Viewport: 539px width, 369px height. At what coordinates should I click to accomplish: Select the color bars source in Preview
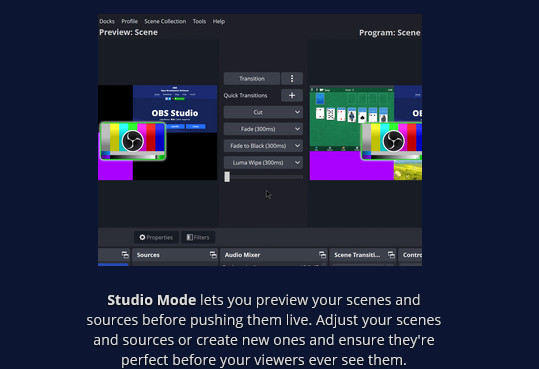133,141
